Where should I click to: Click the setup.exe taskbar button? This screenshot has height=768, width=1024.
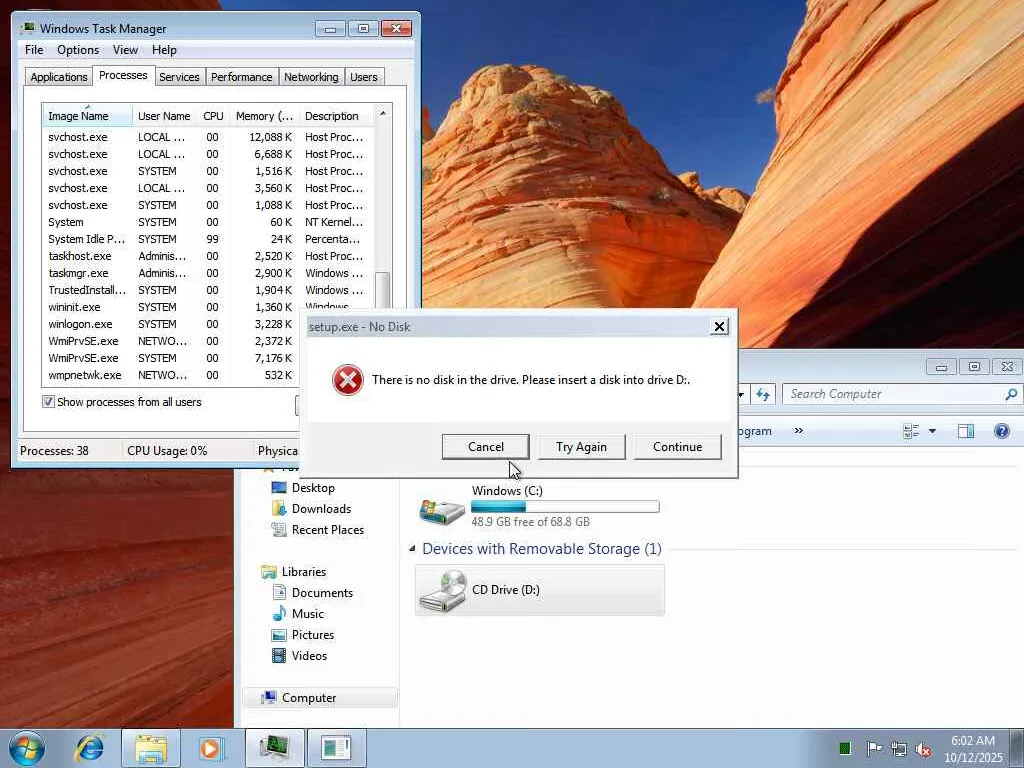(336, 748)
